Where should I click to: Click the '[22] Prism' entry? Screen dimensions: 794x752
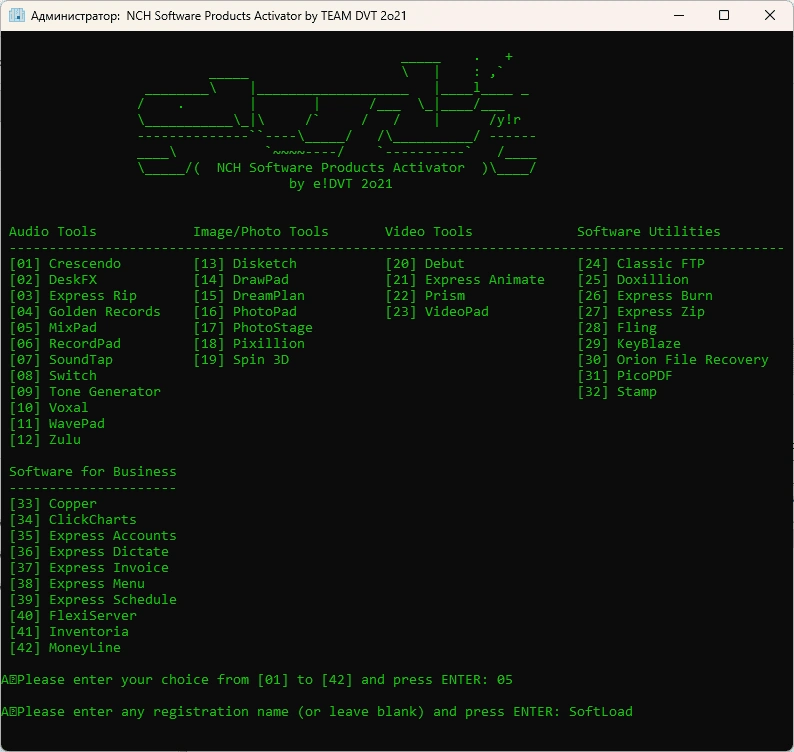tap(425, 296)
